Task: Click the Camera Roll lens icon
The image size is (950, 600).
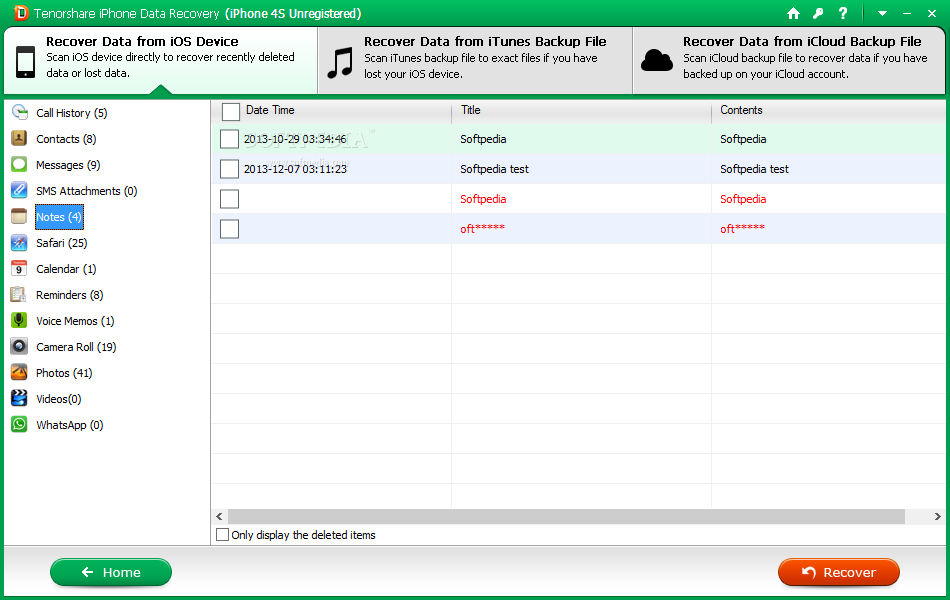Action: pos(19,347)
